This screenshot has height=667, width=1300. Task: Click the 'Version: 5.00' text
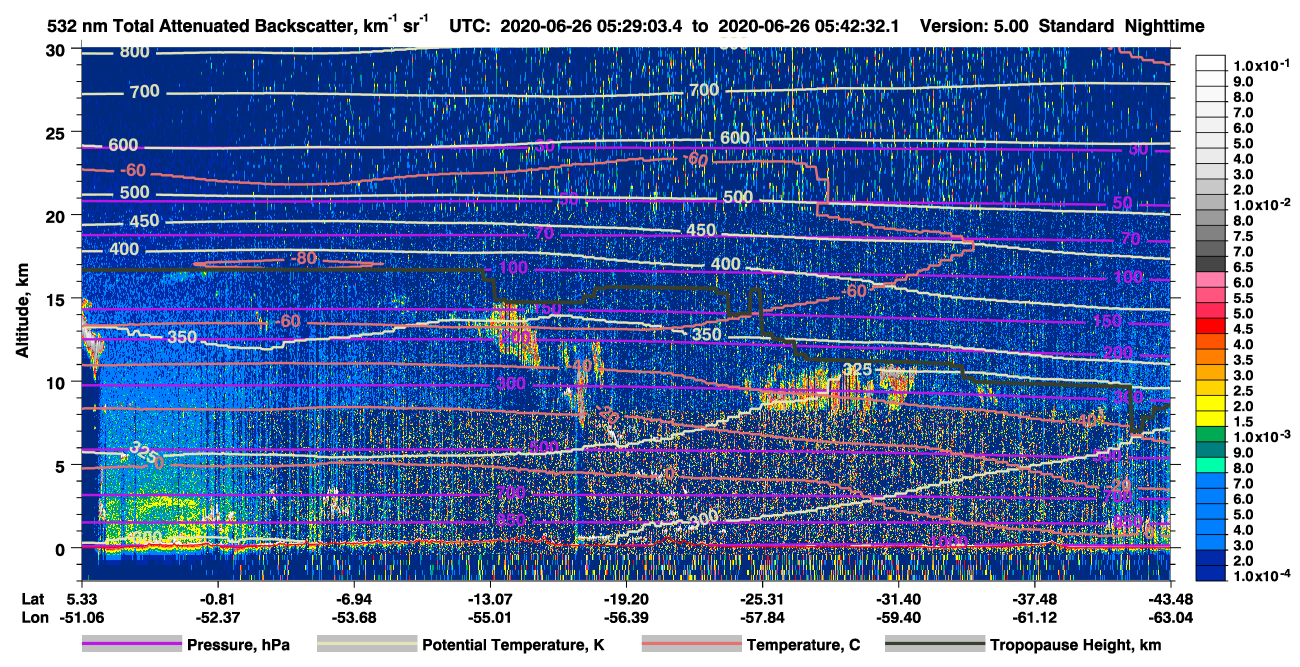click(972, 27)
